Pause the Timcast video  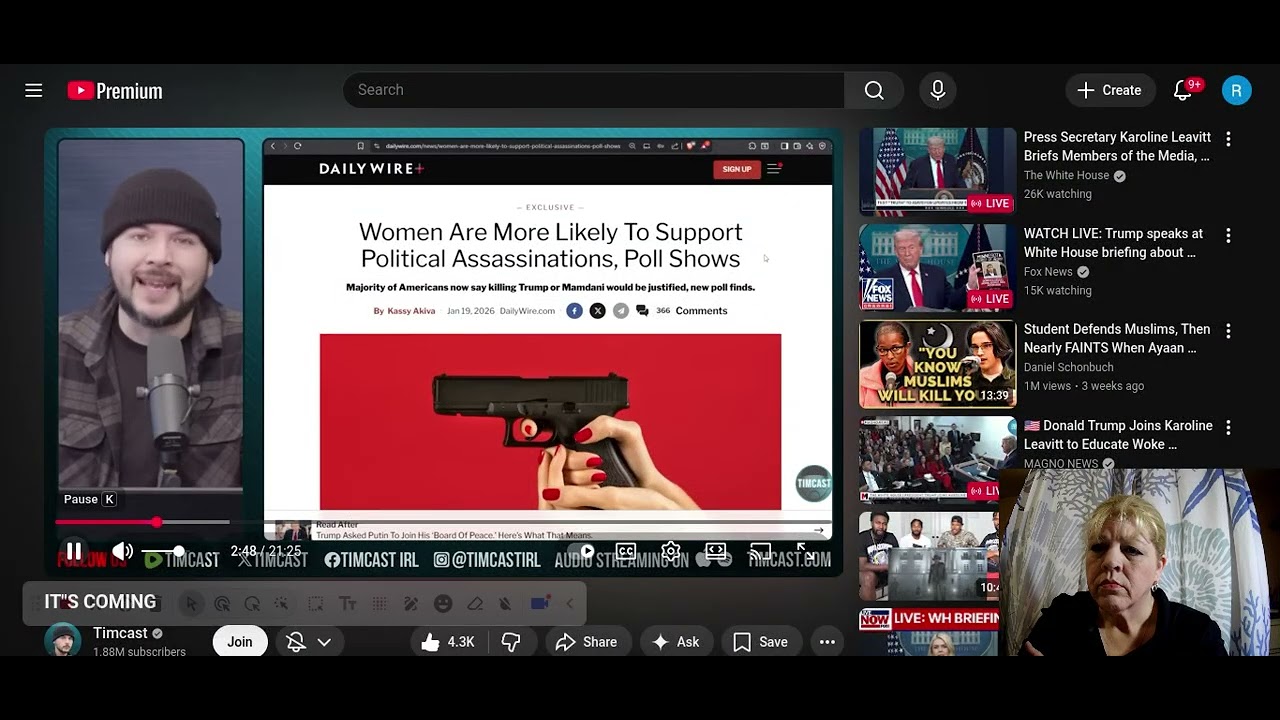coord(74,551)
